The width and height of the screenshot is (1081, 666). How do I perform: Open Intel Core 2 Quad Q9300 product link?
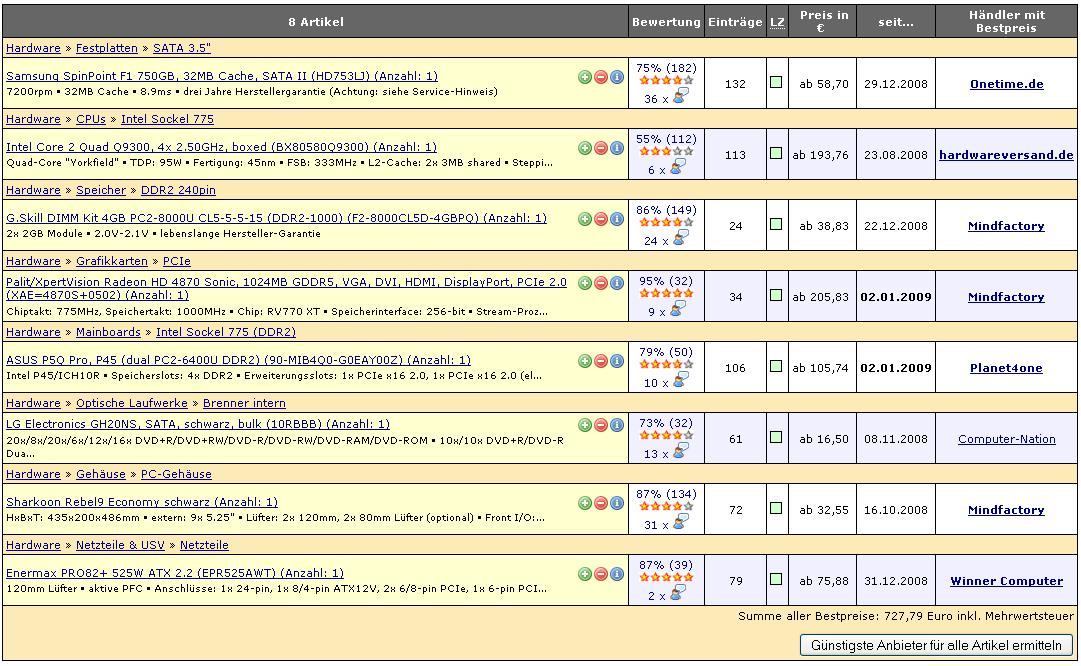pos(221,147)
